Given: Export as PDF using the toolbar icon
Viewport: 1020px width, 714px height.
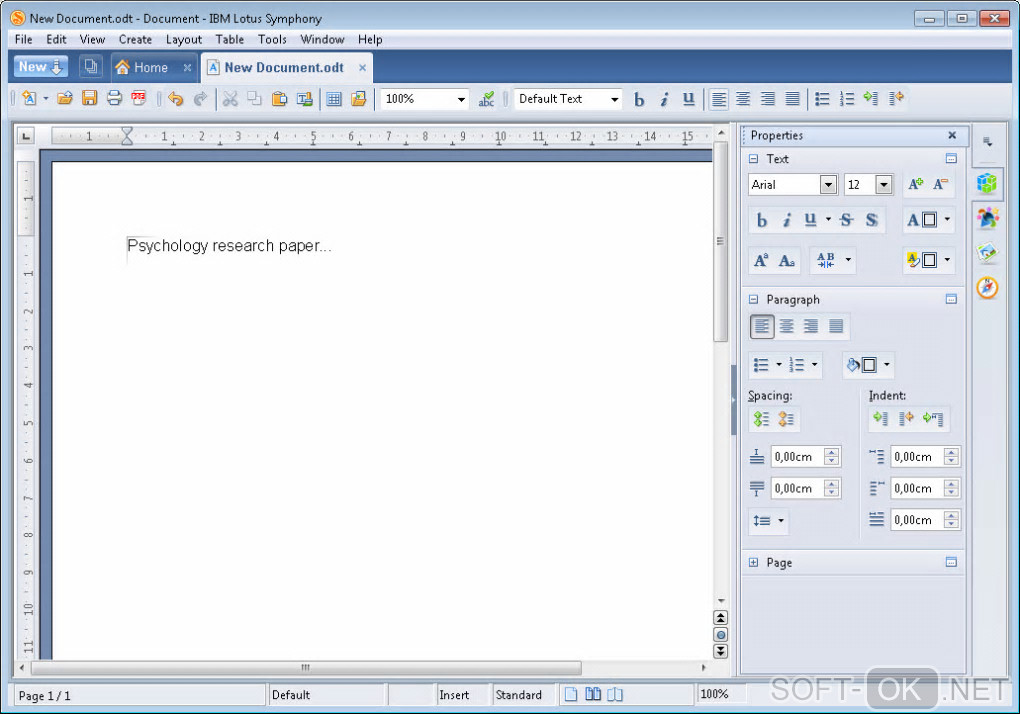Looking at the screenshot, I should pos(139,99).
